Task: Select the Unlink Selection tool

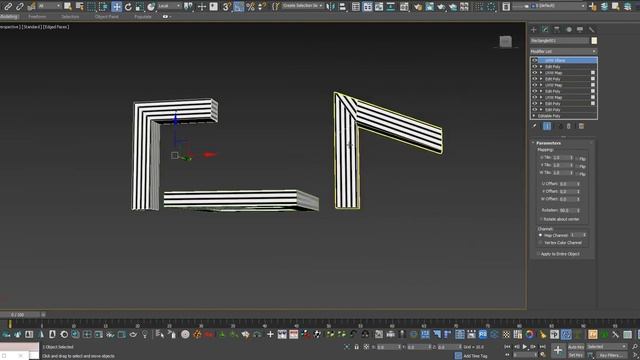Action: click(19, 7)
